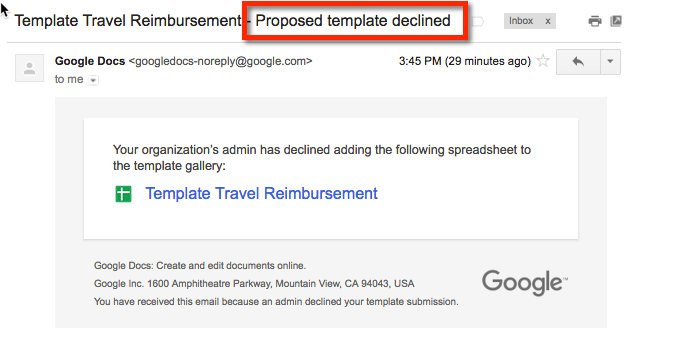
Task: Open the More dropdown beside Reply
Action: coord(610,62)
